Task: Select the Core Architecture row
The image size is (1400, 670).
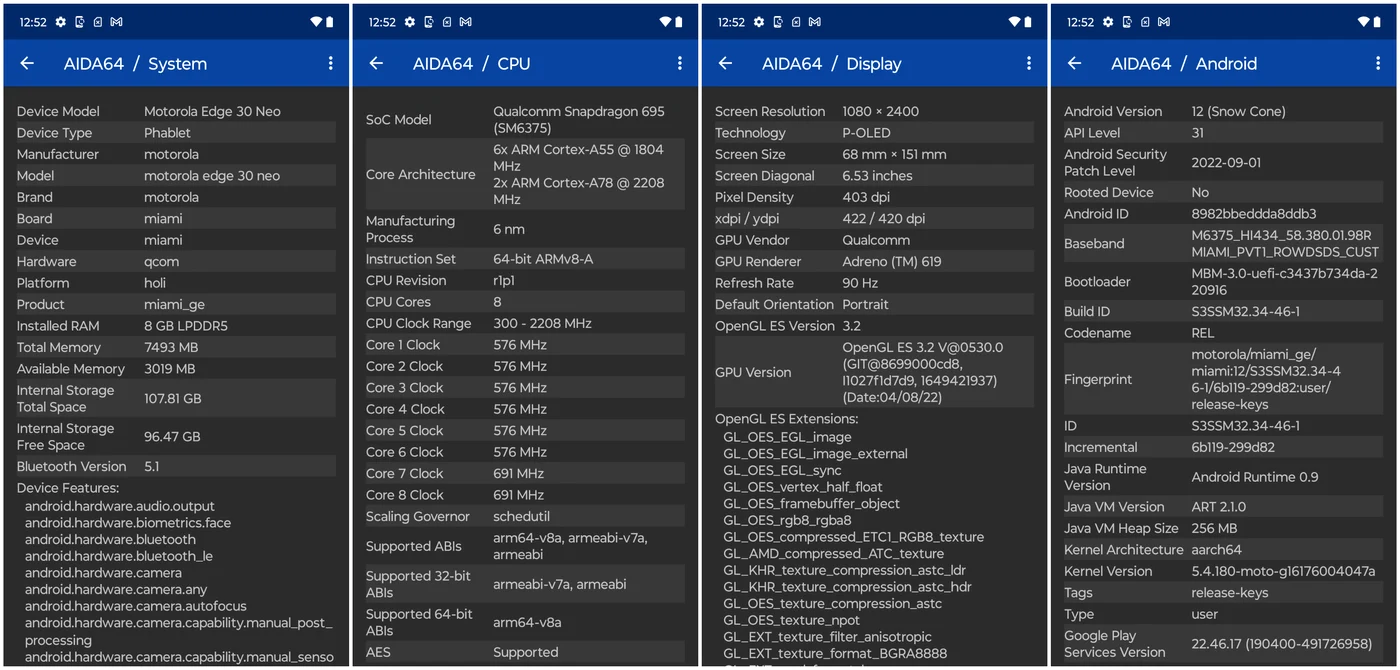Action: pyautogui.click(x=523, y=174)
